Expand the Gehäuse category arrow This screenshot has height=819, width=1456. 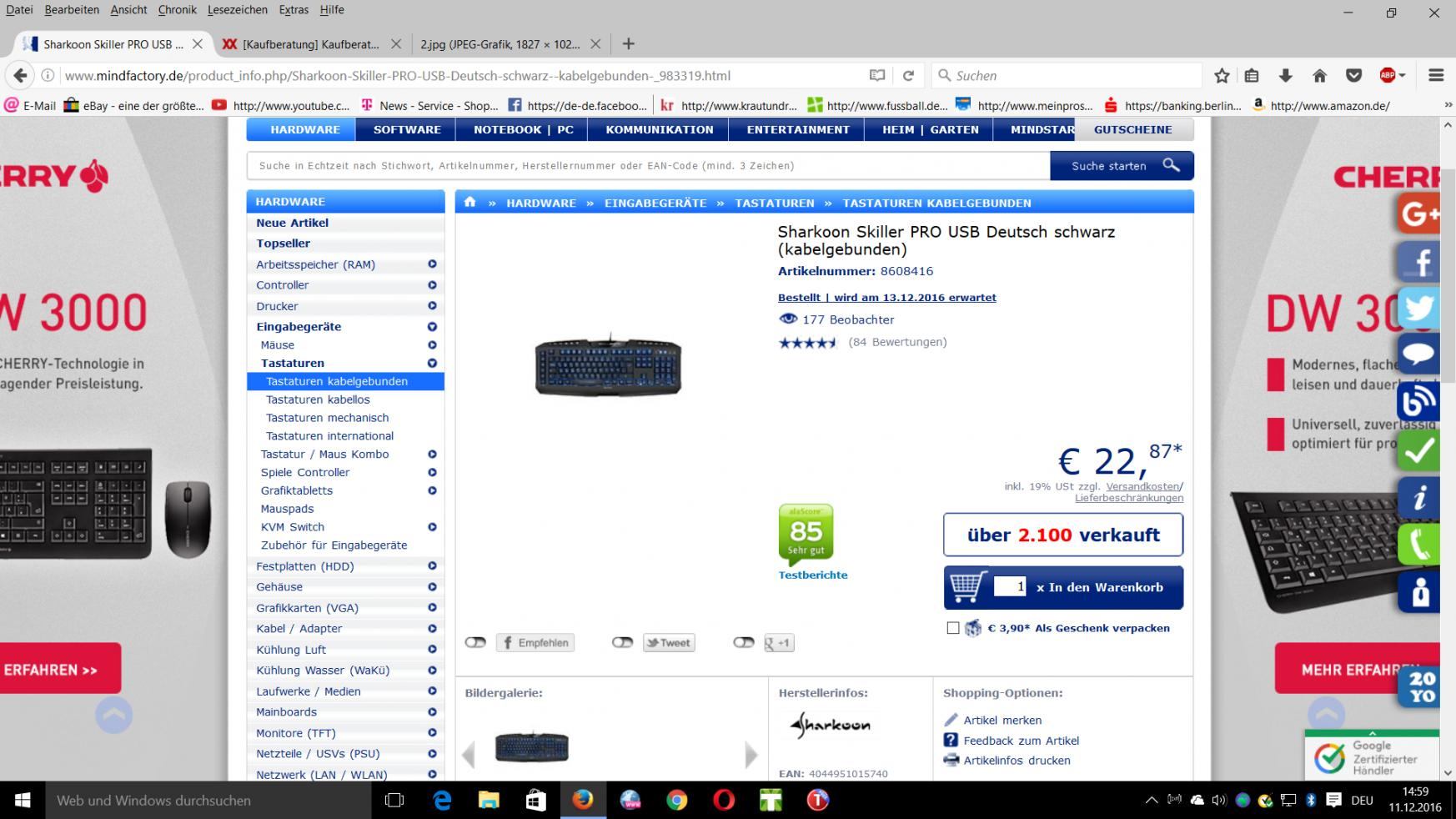point(432,586)
